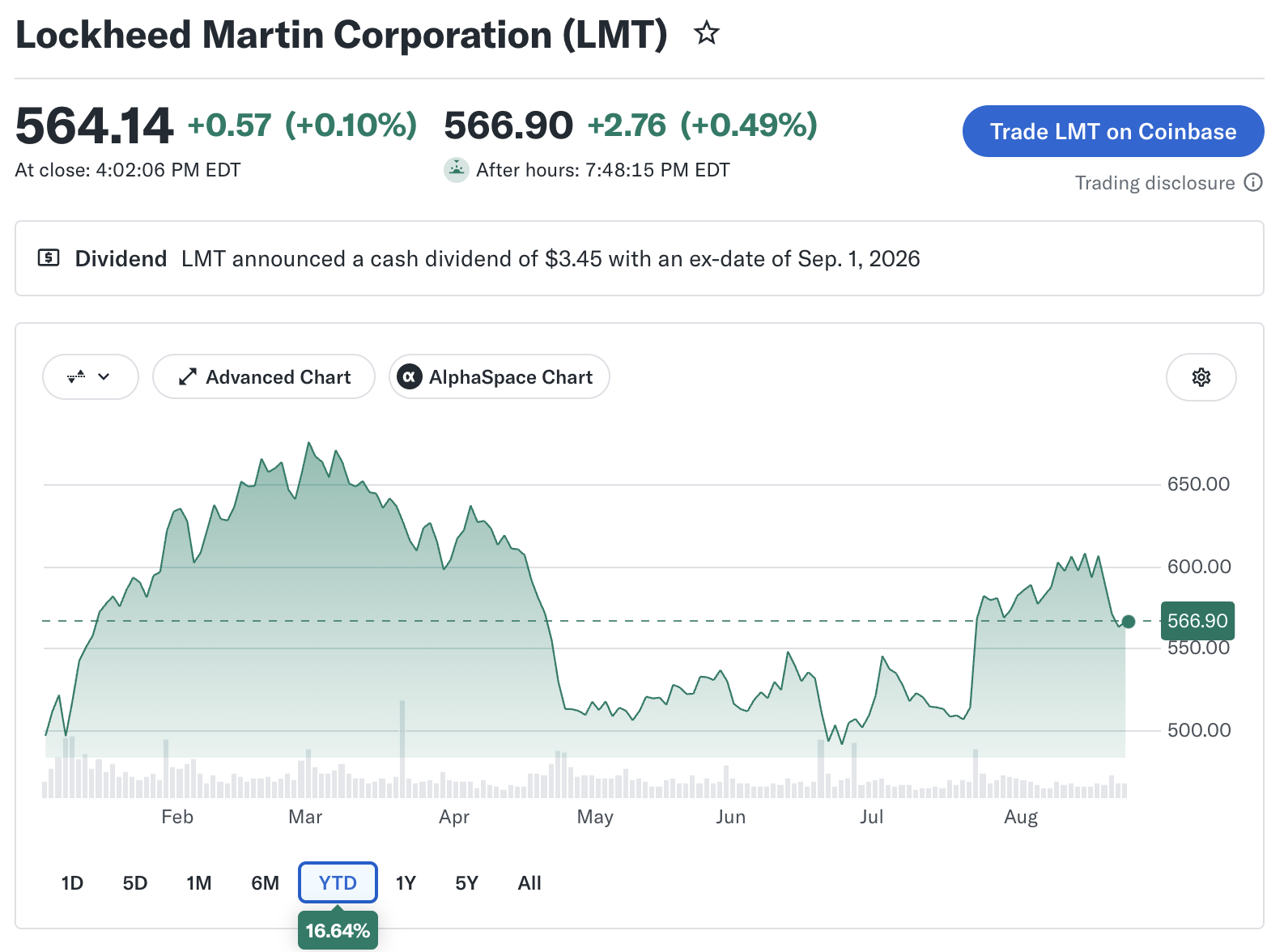Click the May axis label
Image resolution: width=1284 pixels, height=952 pixels.
tap(595, 817)
